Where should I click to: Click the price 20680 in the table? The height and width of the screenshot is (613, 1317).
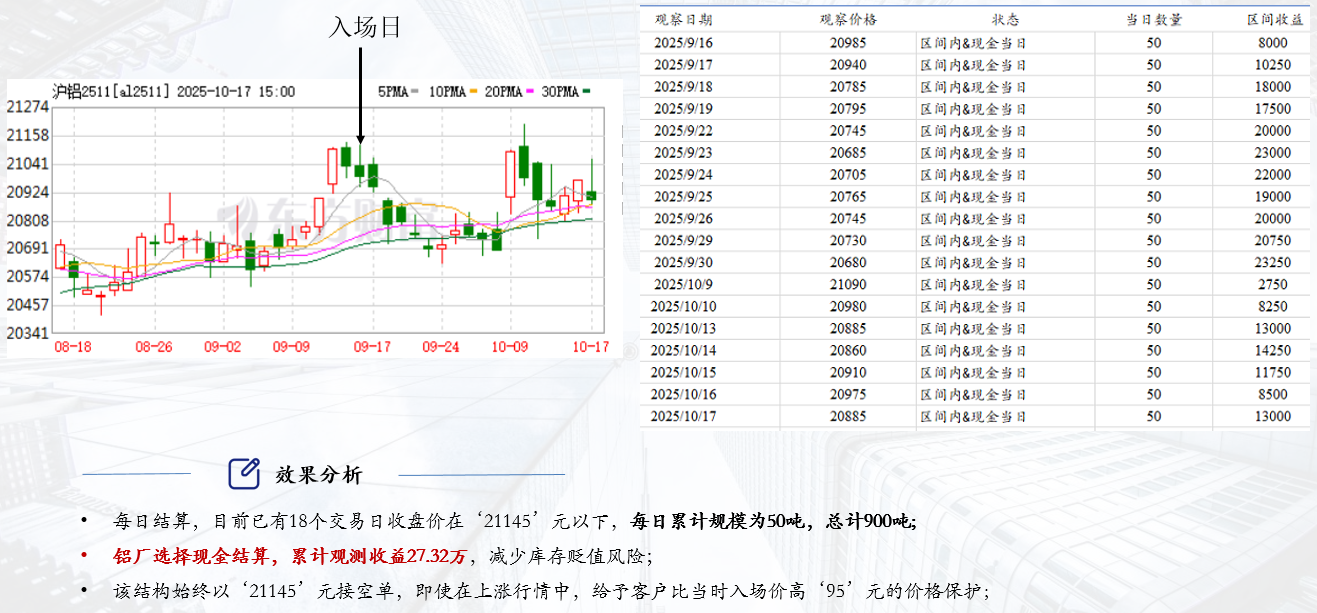click(848, 263)
